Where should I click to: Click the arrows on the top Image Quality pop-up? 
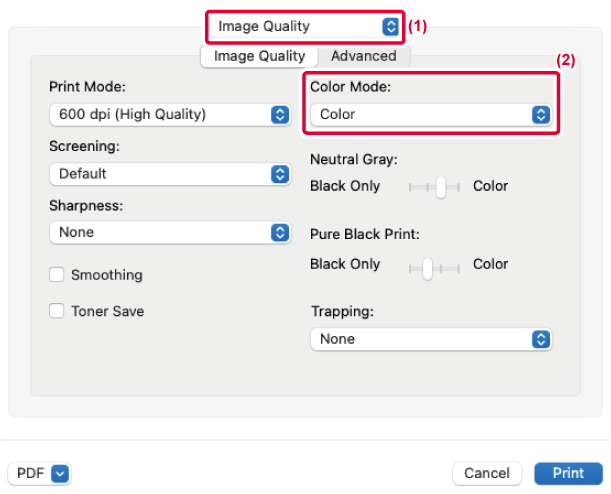pyautogui.click(x=390, y=26)
